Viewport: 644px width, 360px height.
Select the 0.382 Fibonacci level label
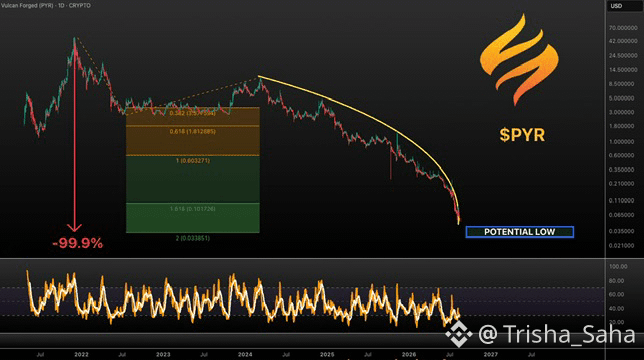pos(193,113)
